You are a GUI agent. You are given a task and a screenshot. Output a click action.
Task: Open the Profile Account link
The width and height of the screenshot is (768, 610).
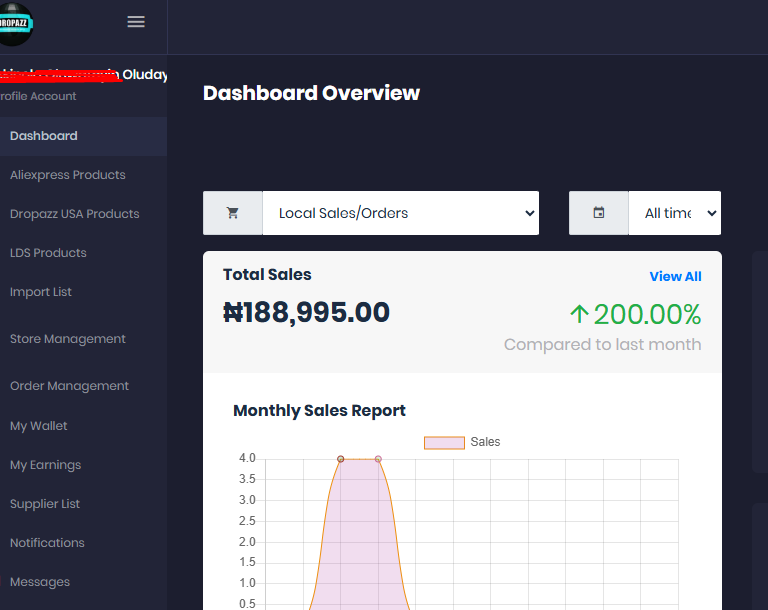(x=38, y=96)
